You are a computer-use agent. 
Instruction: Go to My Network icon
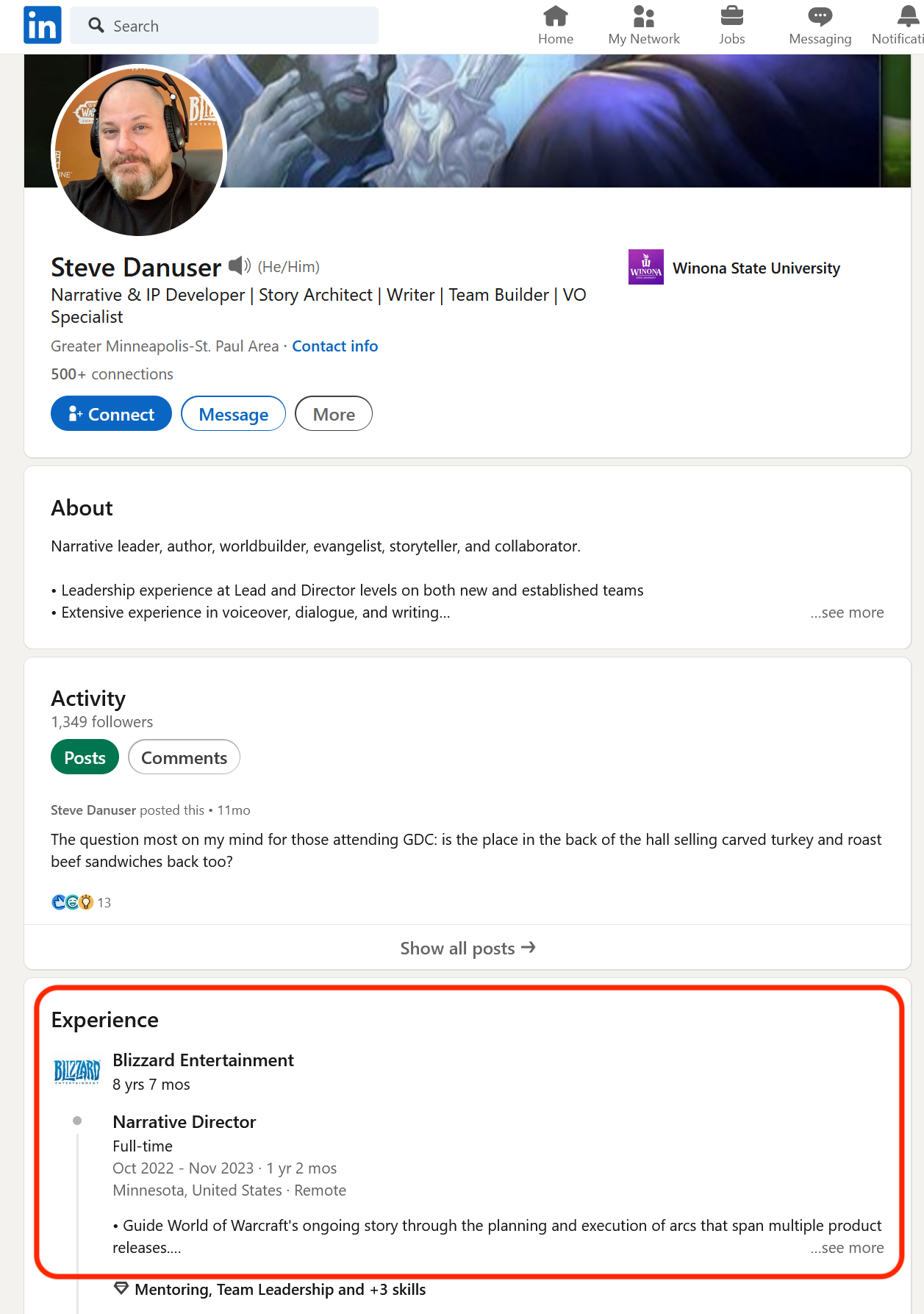[x=643, y=17]
